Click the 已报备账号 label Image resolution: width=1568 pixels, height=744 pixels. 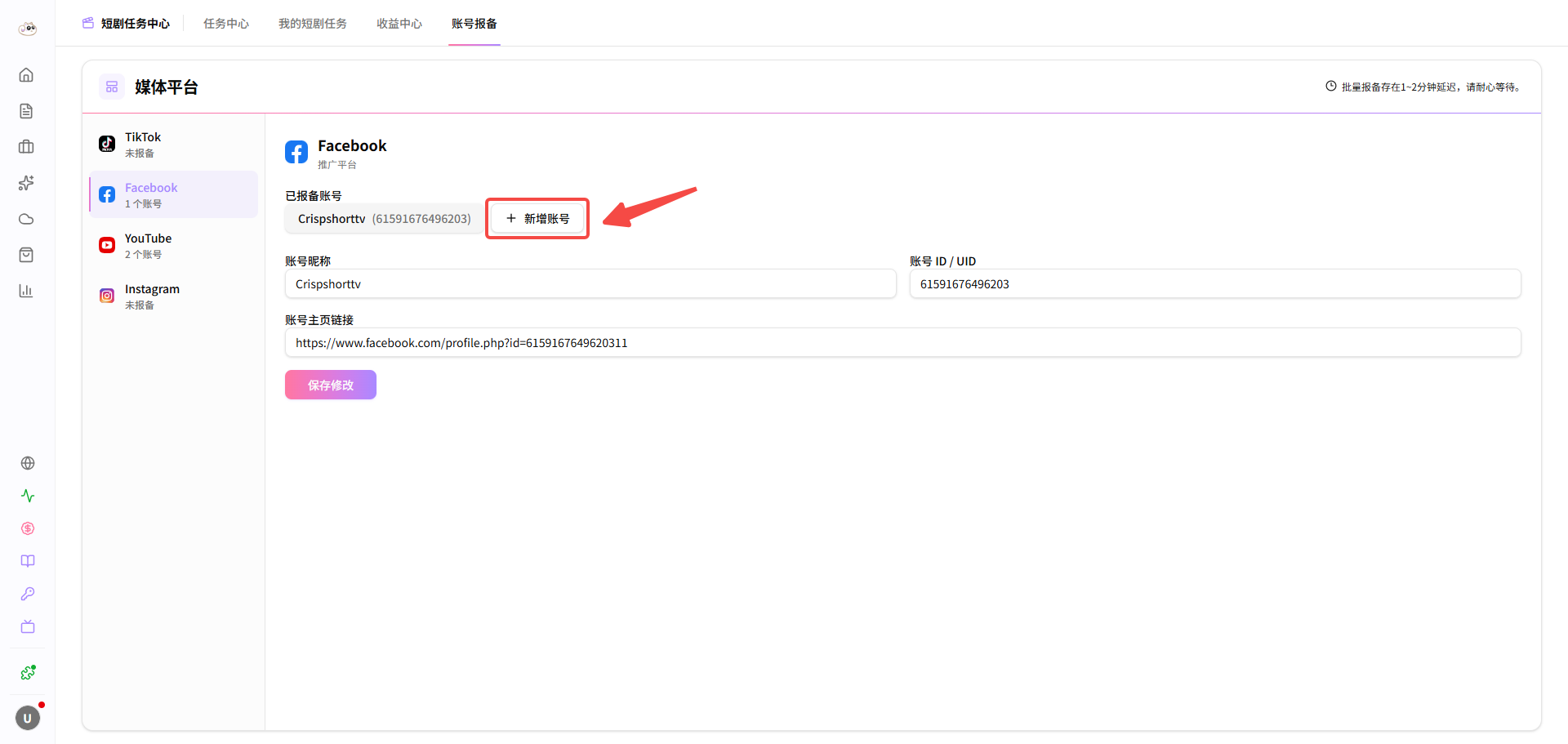click(x=314, y=196)
